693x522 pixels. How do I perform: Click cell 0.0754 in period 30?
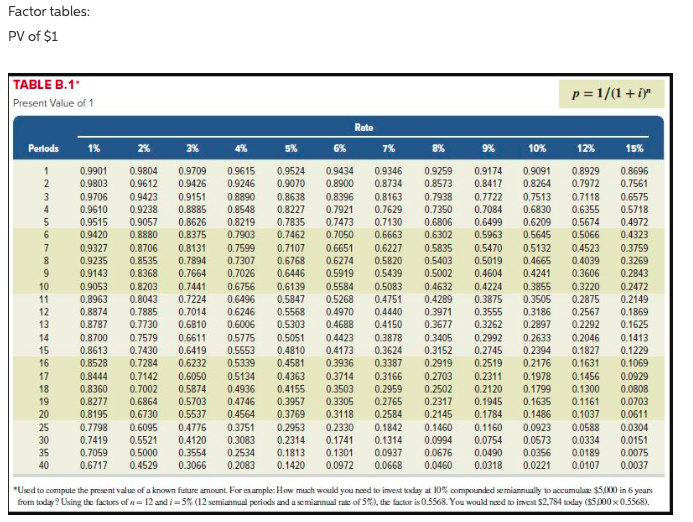pos(488,441)
